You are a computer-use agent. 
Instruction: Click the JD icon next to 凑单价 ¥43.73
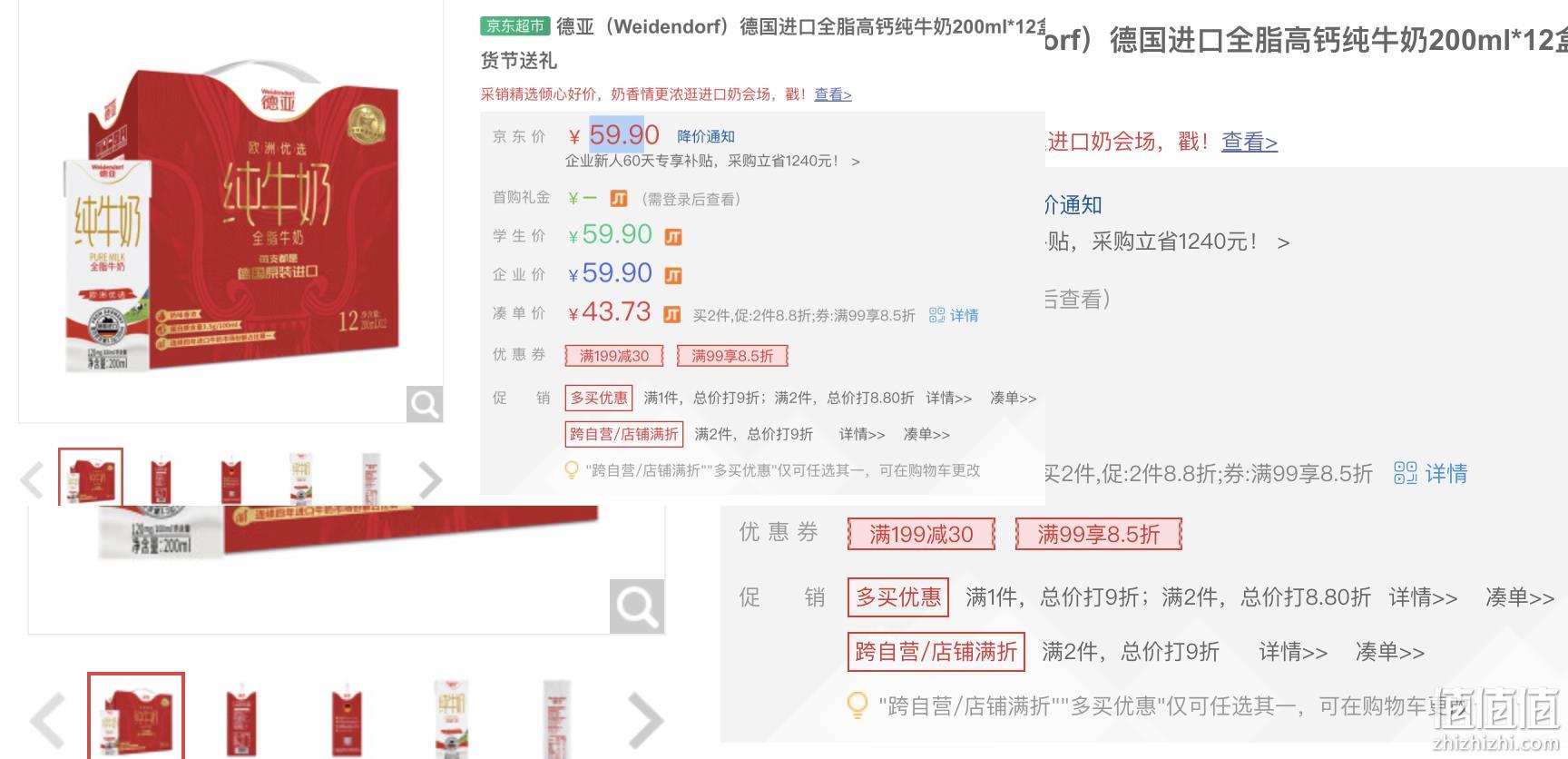[x=671, y=314]
